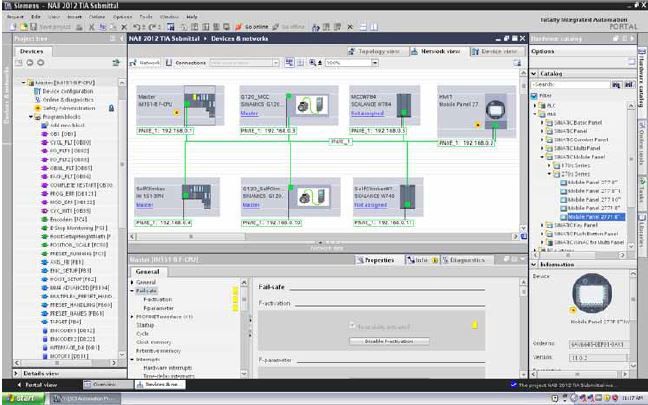Collapse the Fail-safe node in properties tree

click(132, 291)
